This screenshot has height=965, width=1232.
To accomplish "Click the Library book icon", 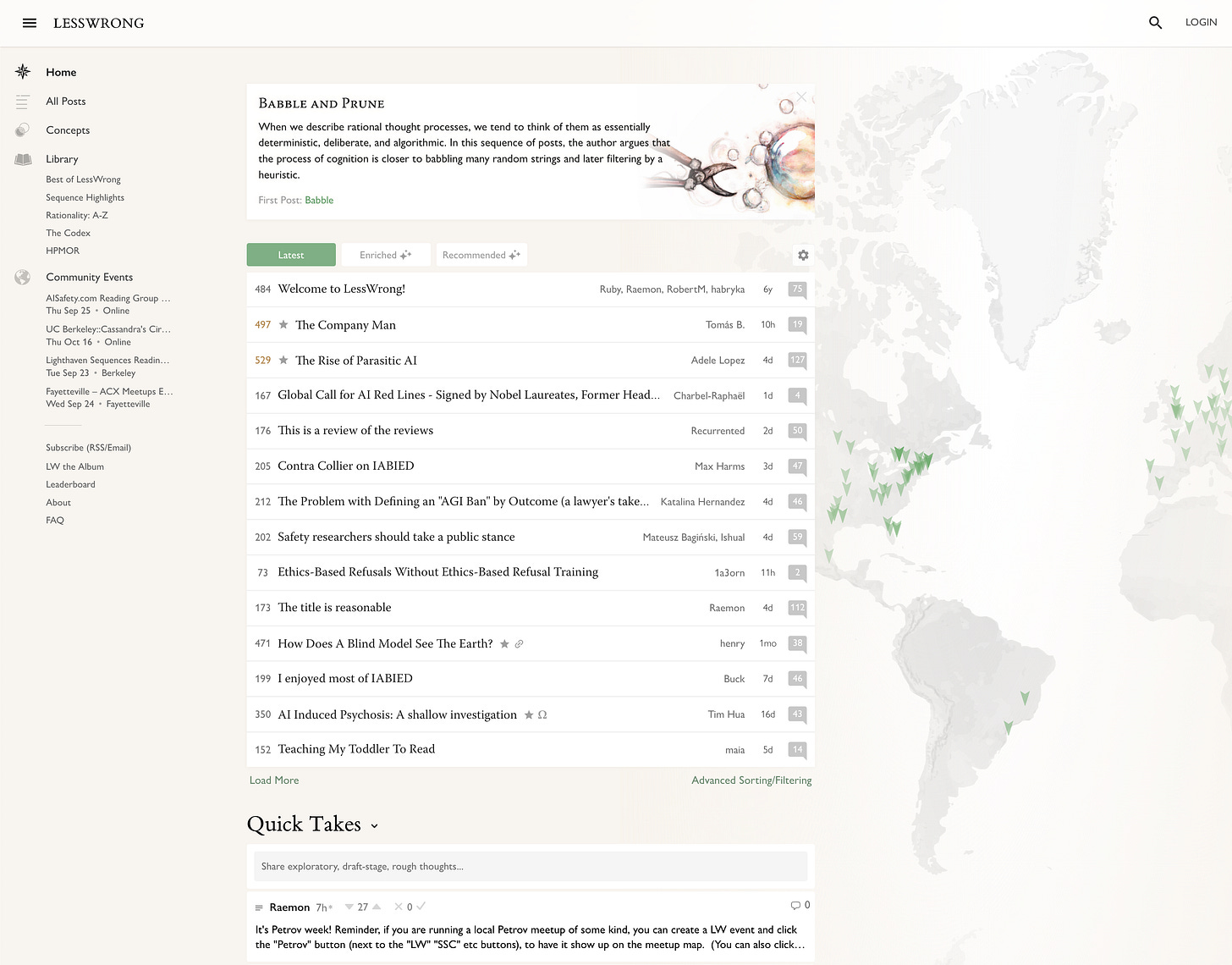I will pyautogui.click(x=23, y=159).
